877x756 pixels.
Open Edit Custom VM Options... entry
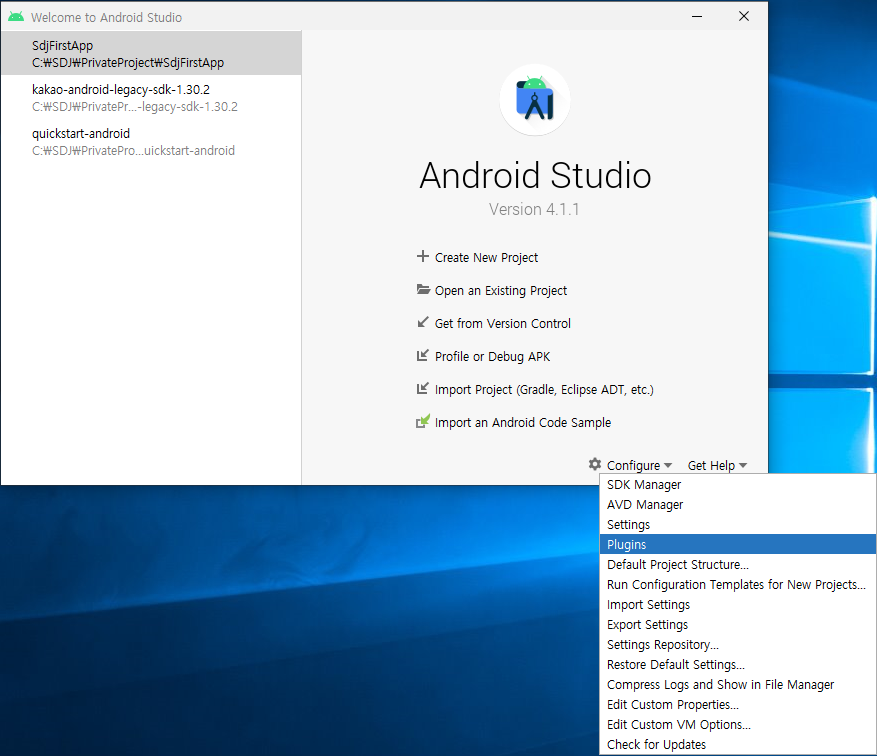(738, 725)
